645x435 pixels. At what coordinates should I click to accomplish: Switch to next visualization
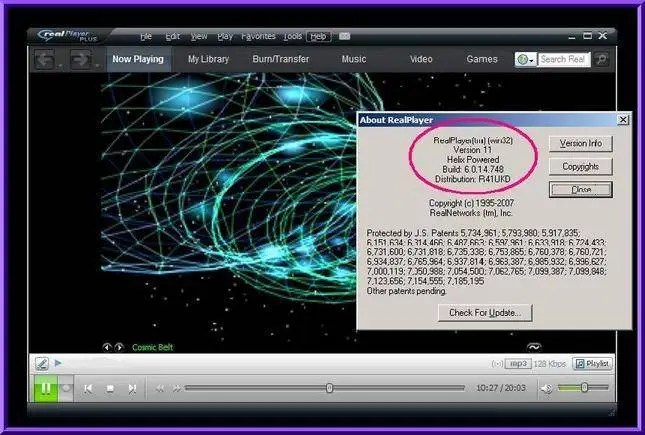pyautogui.click(x=119, y=347)
